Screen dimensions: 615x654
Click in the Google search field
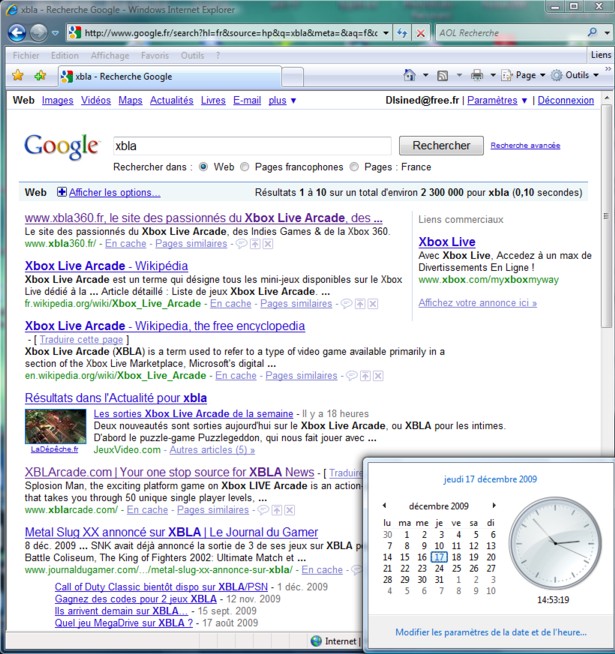[252, 146]
